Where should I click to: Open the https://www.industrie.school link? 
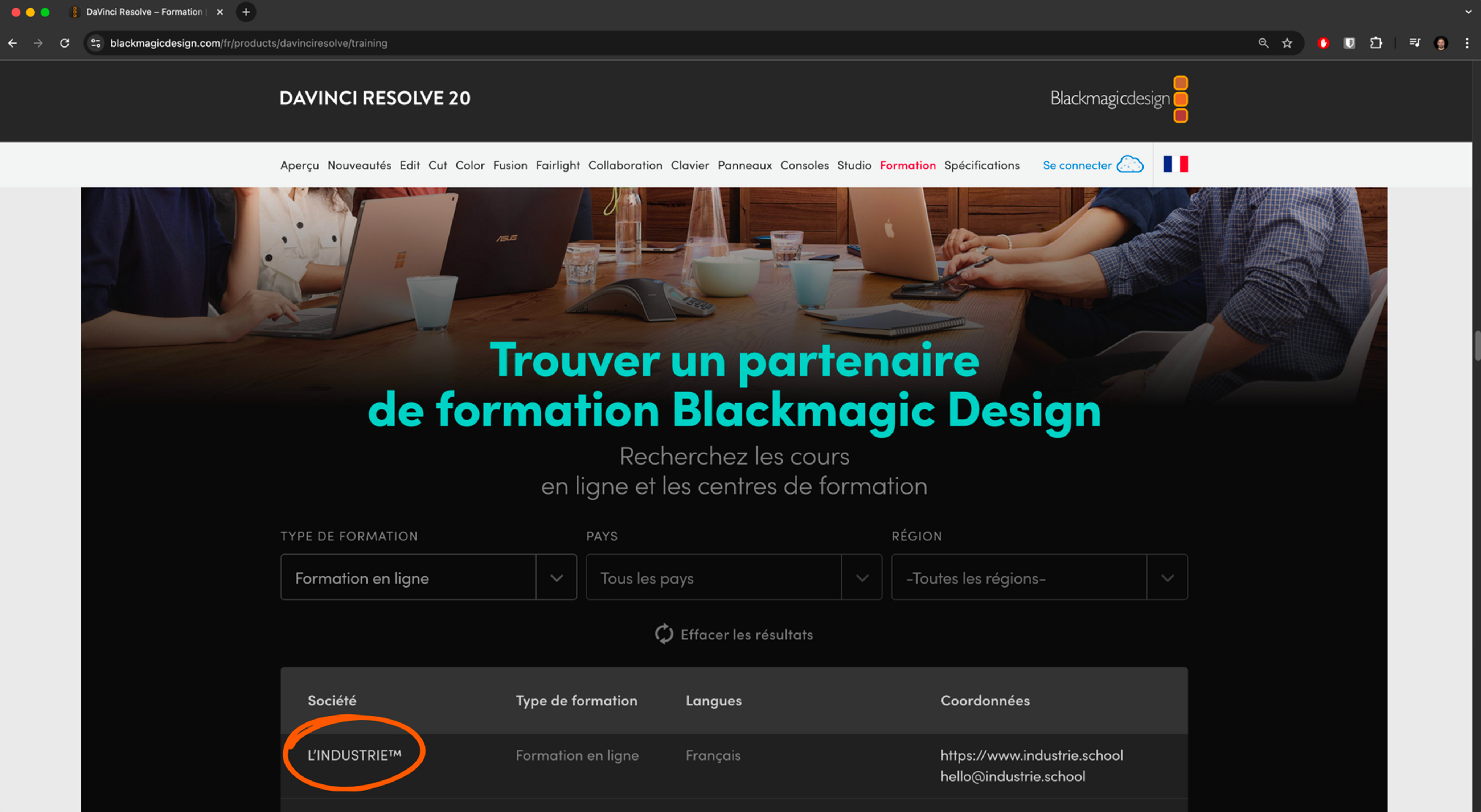1031,755
